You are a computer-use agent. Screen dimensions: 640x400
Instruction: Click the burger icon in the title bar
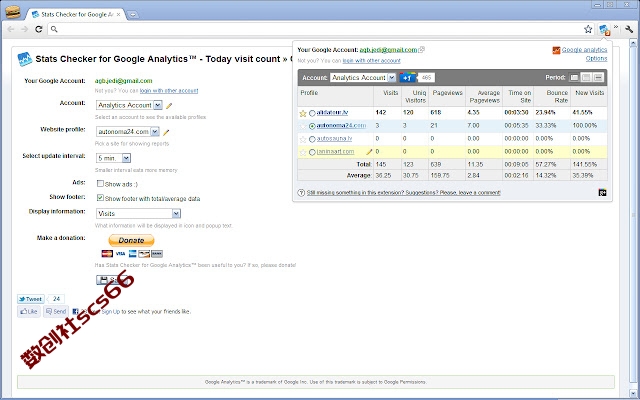(13, 12)
